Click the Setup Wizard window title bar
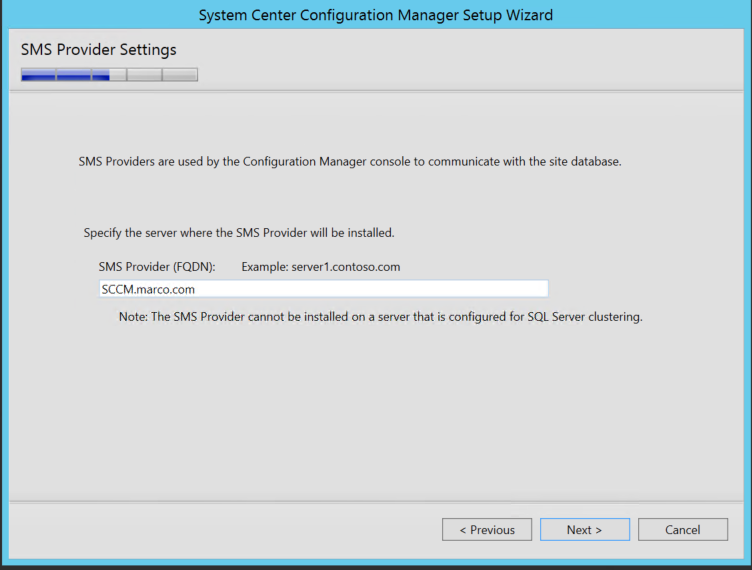The height and width of the screenshot is (570, 752). (x=376, y=15)
